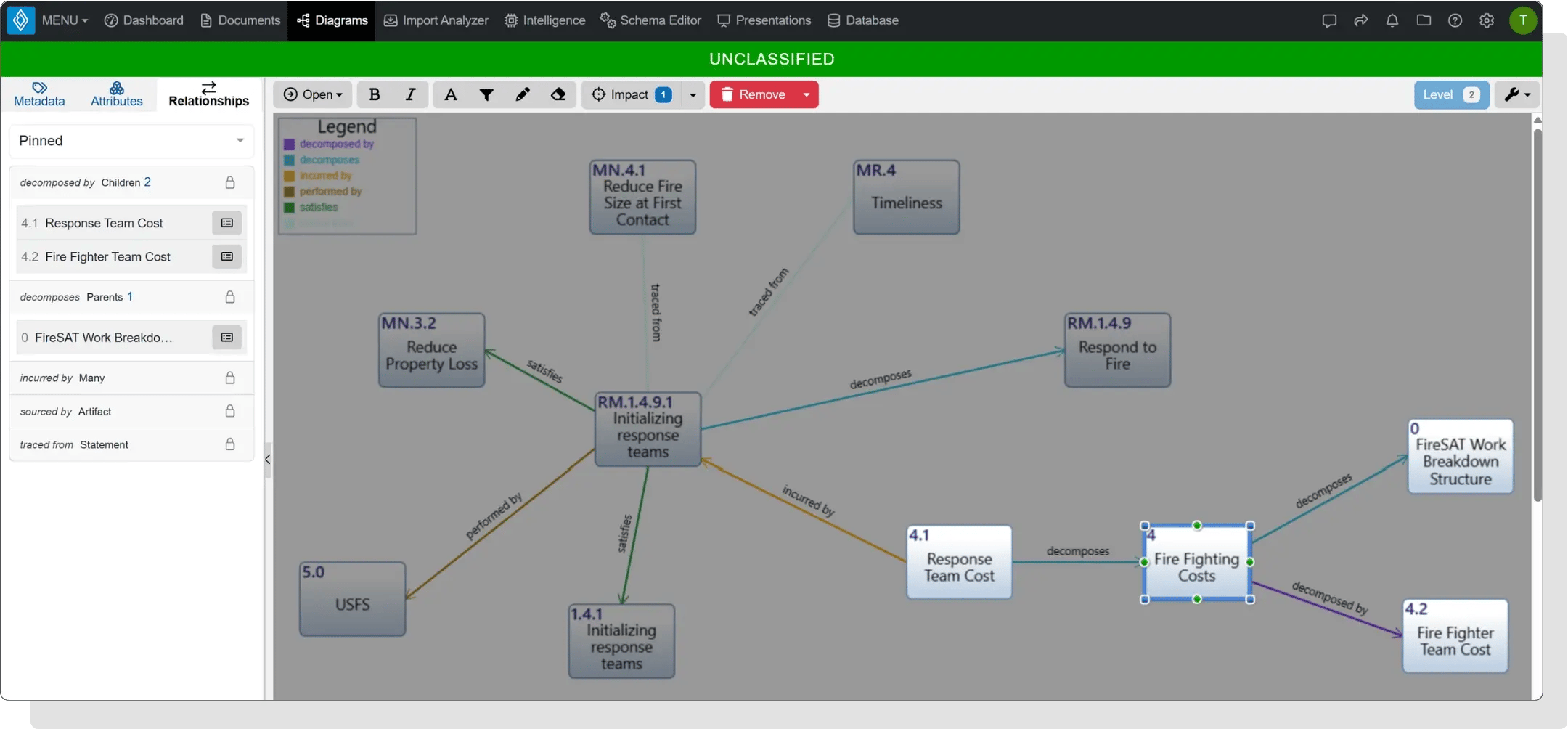This screenshot has width=1568, height=729.
Task: Toggle lock on incurred by relationship
Action: [230, 378]
